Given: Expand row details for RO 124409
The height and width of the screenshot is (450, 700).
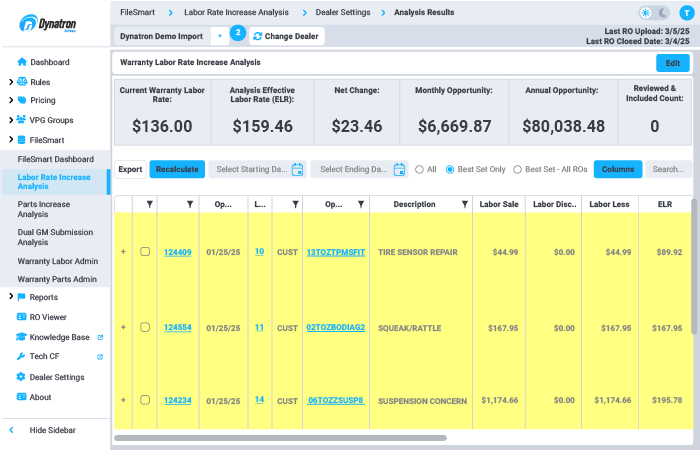Looking at the screenshot, I should click(x=123, y=252).
